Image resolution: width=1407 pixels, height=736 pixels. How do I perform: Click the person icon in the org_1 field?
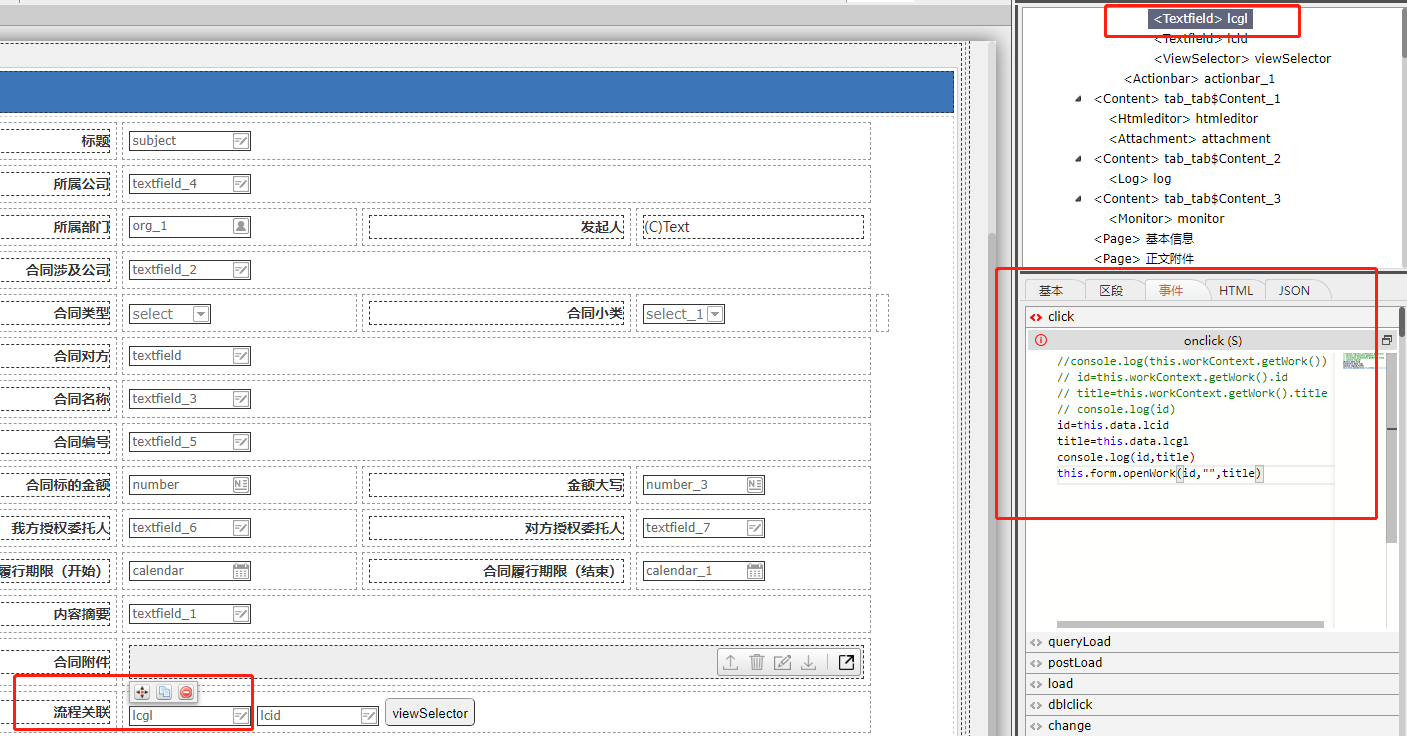coord(240,226)
